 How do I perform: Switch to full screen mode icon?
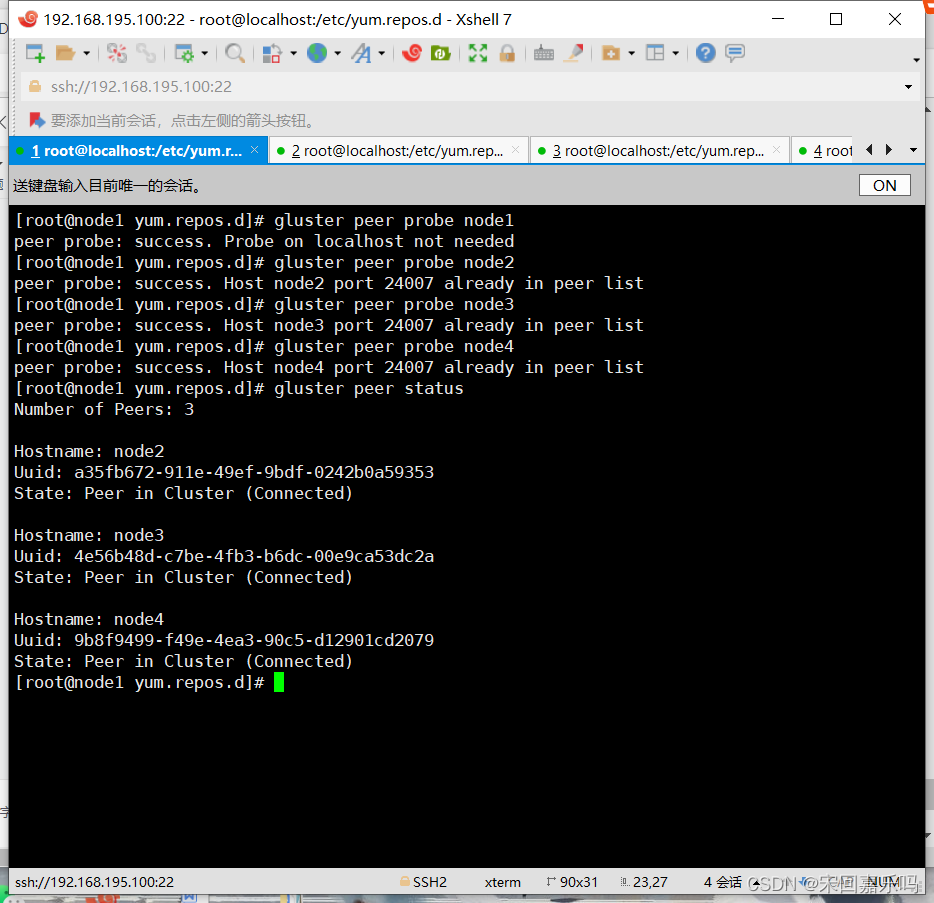click(x=478, y=54)
